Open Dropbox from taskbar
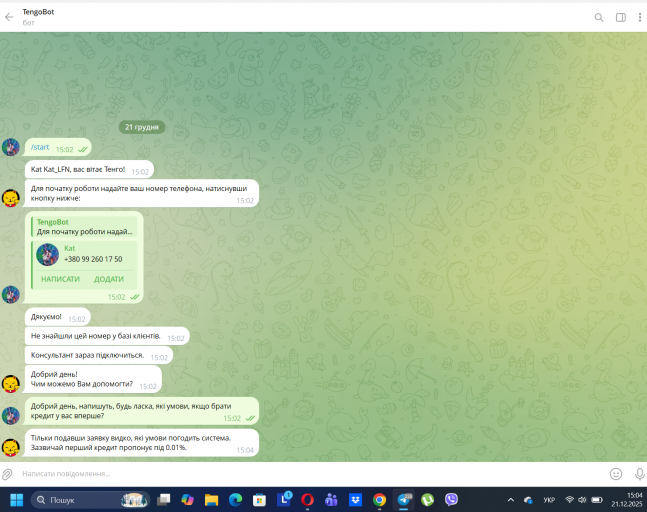The height and width of the screenshot is (512, 647). coord(355,500)
